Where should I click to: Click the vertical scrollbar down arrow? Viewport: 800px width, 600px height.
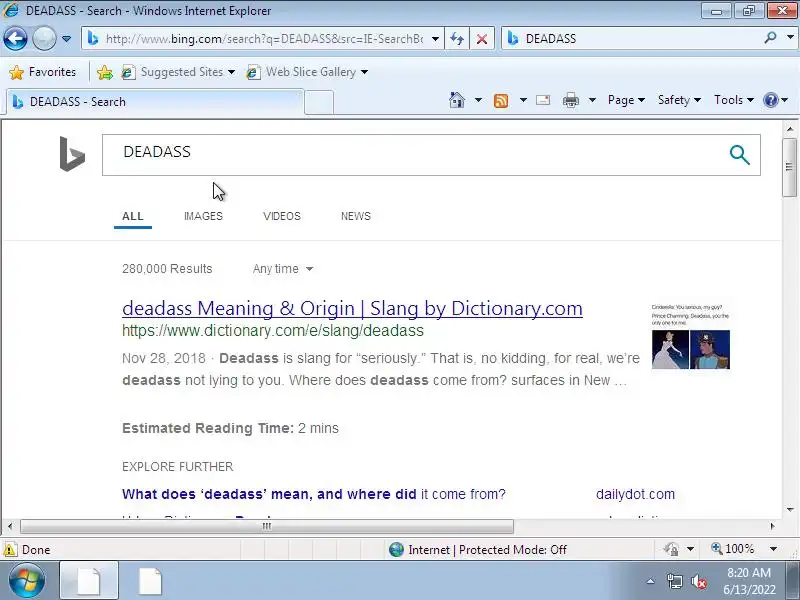(790, 509)
